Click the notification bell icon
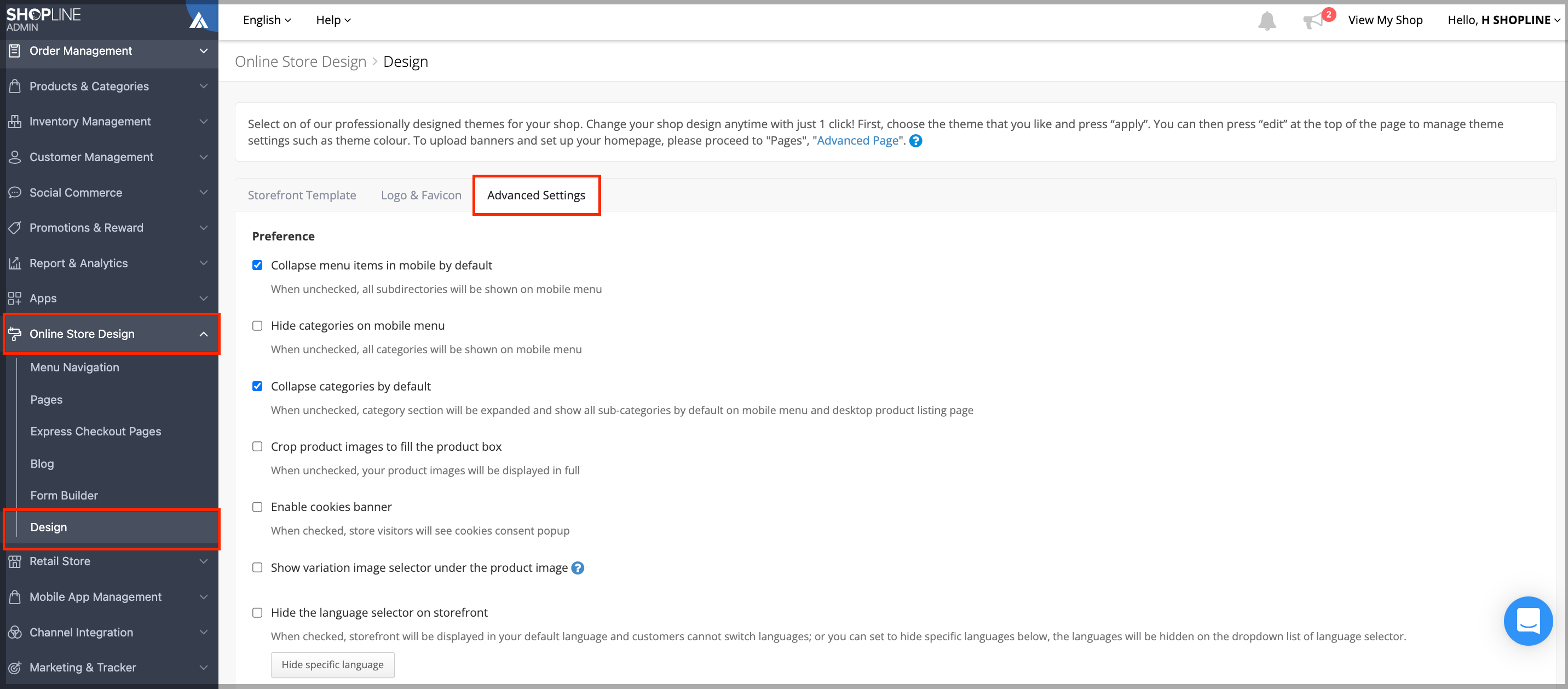 point(1267,21)
